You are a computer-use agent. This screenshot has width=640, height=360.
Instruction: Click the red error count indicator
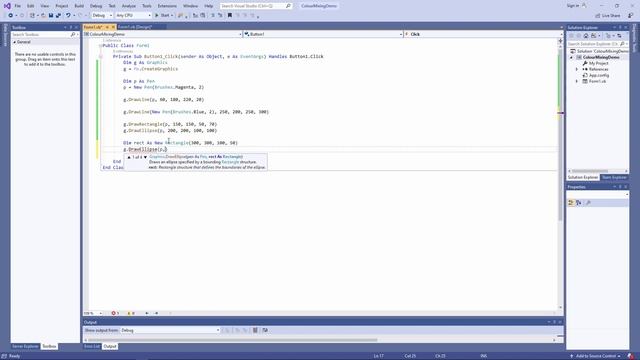point(116,313)
